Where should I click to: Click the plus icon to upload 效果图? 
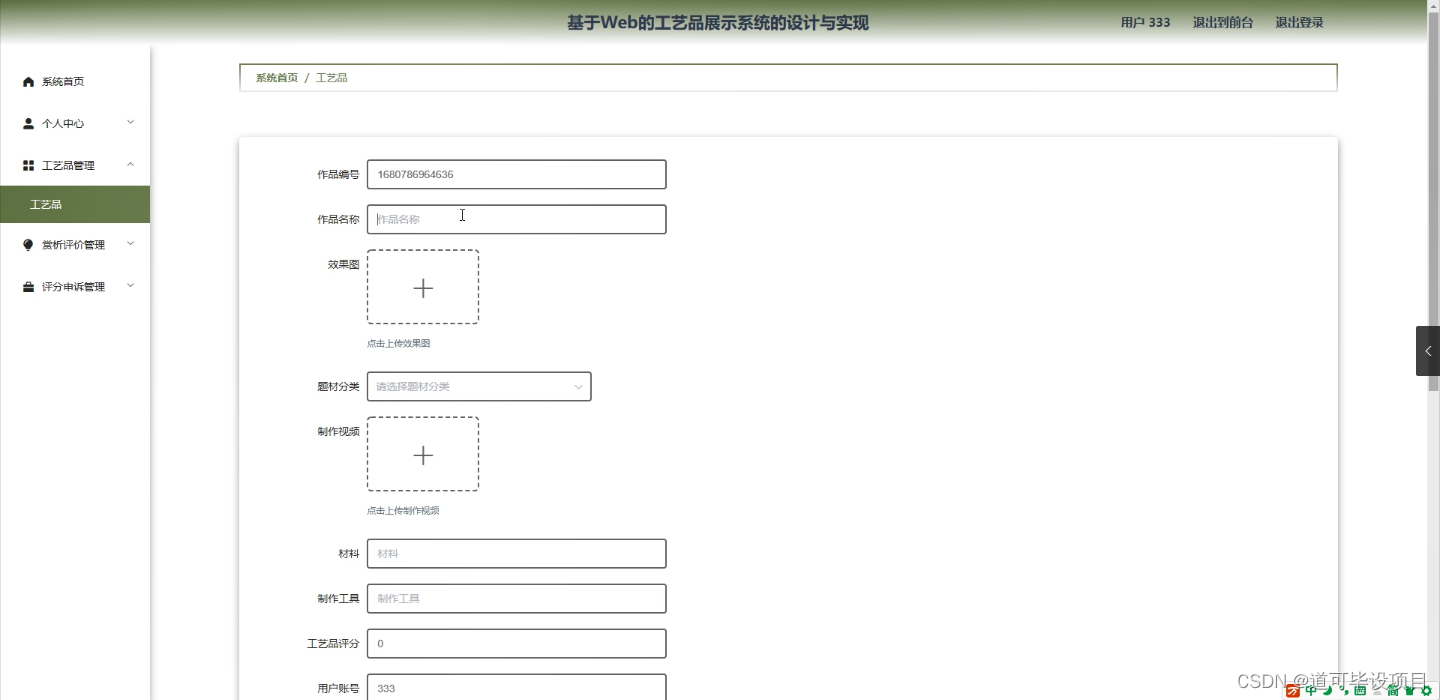(422, 287)
